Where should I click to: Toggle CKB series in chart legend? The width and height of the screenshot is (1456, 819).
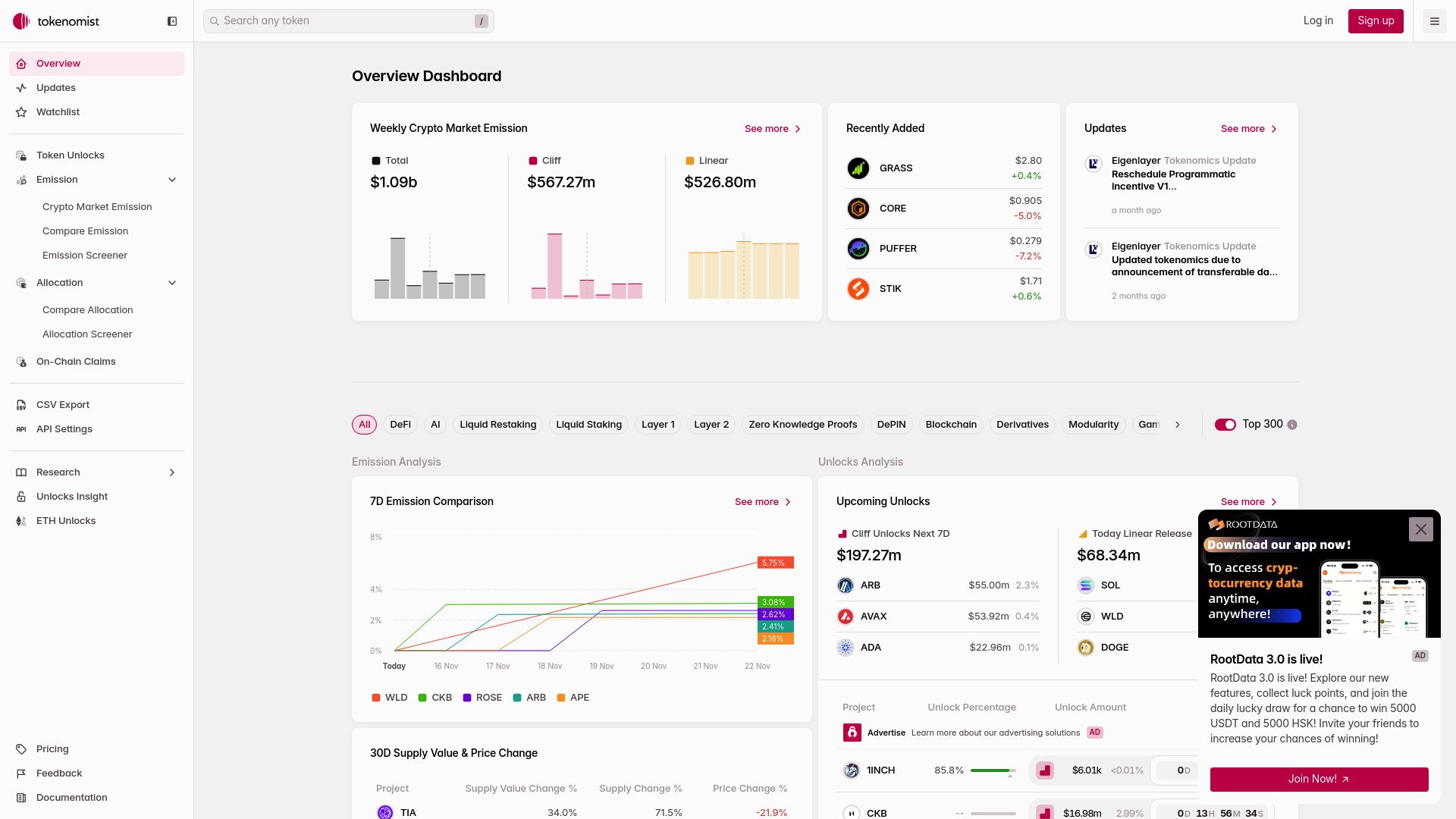click(435, 698)
